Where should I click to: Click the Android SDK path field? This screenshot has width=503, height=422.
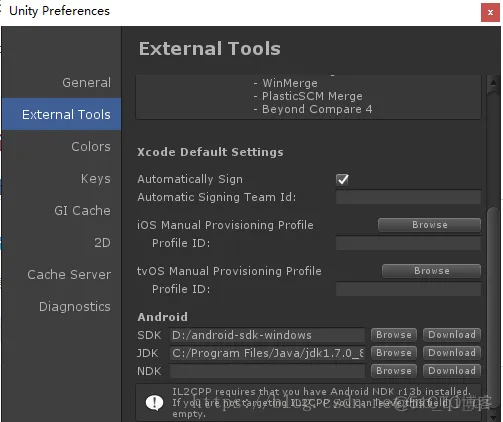pos(267,335)
